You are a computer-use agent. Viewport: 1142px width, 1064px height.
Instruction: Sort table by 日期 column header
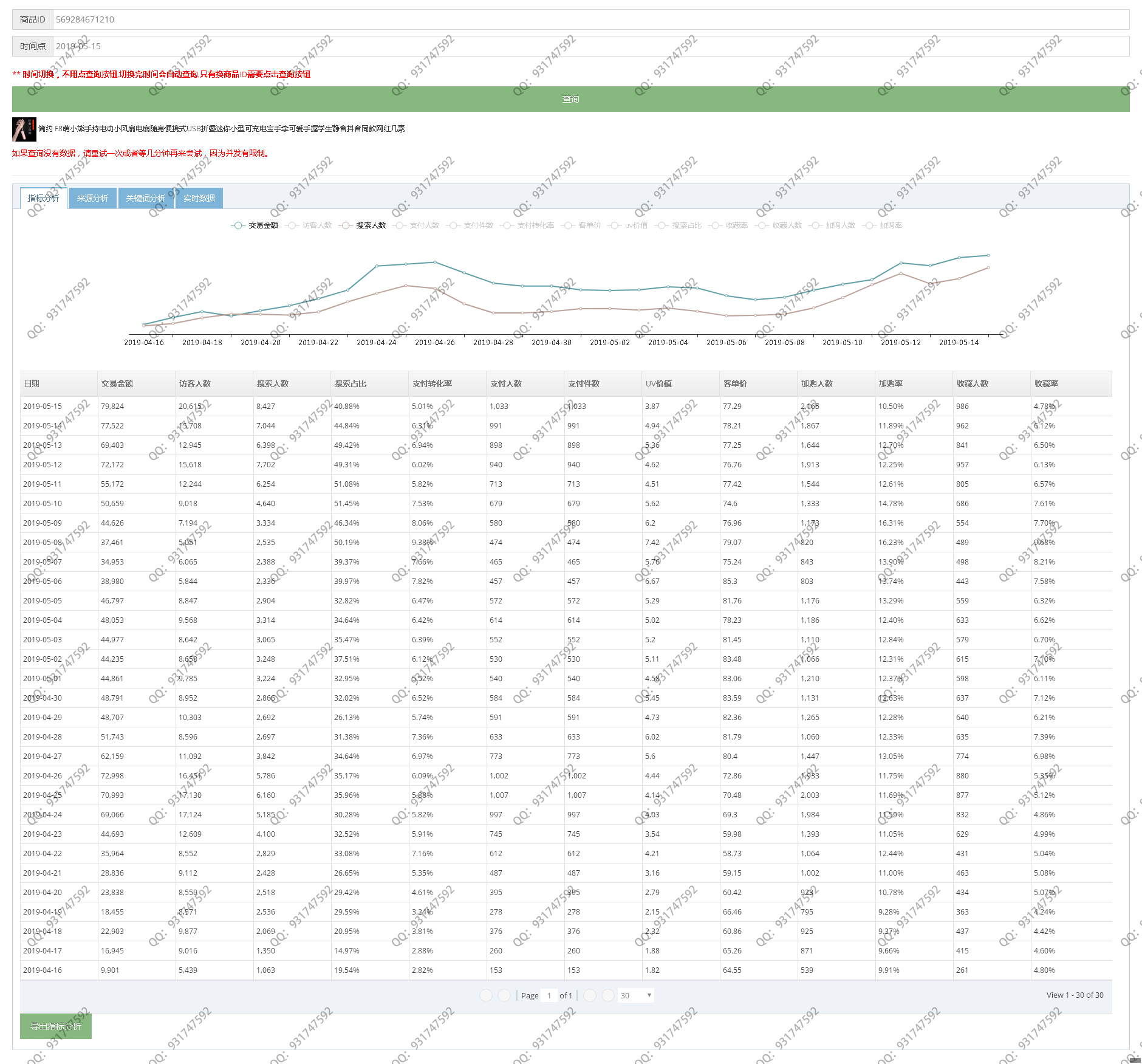59,383
